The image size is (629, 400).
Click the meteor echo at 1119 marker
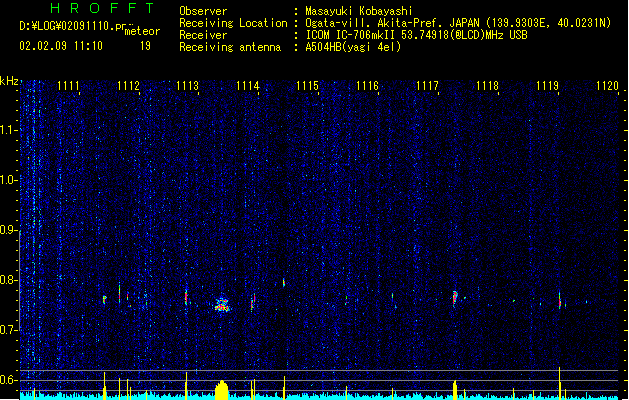click(560, 300)
